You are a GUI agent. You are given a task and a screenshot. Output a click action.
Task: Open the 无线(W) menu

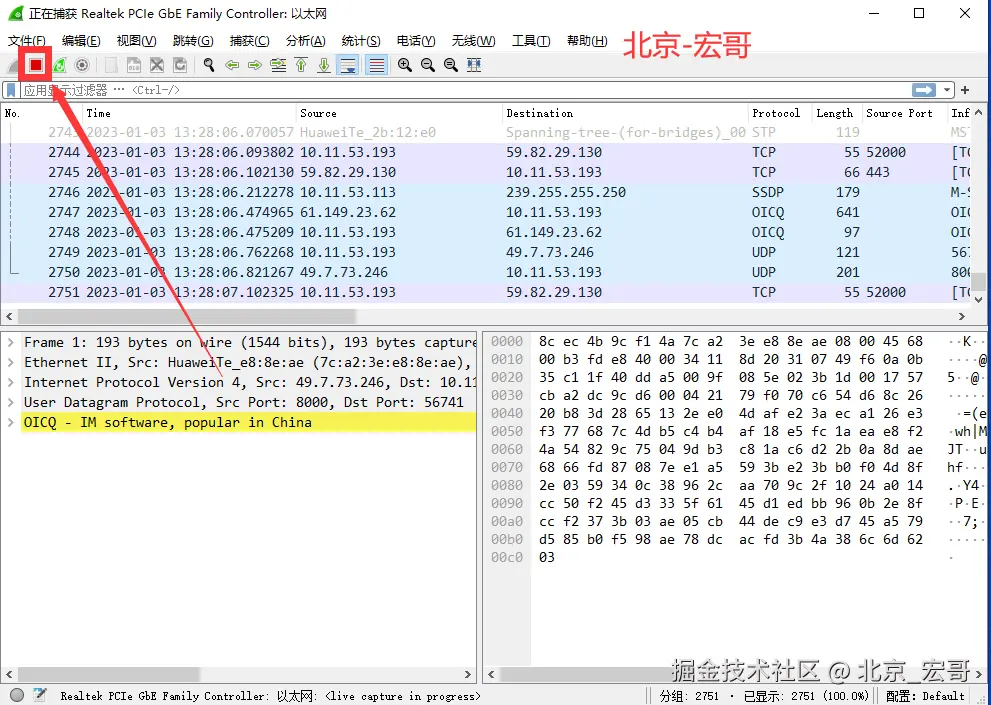473,40
